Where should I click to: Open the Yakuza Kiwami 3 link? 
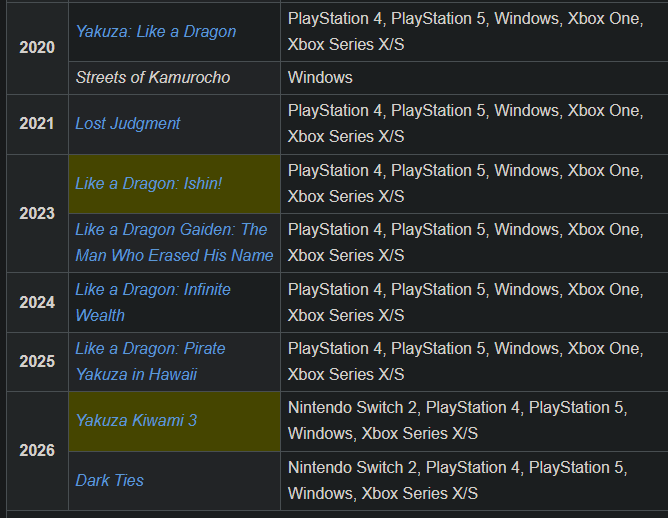136,421
